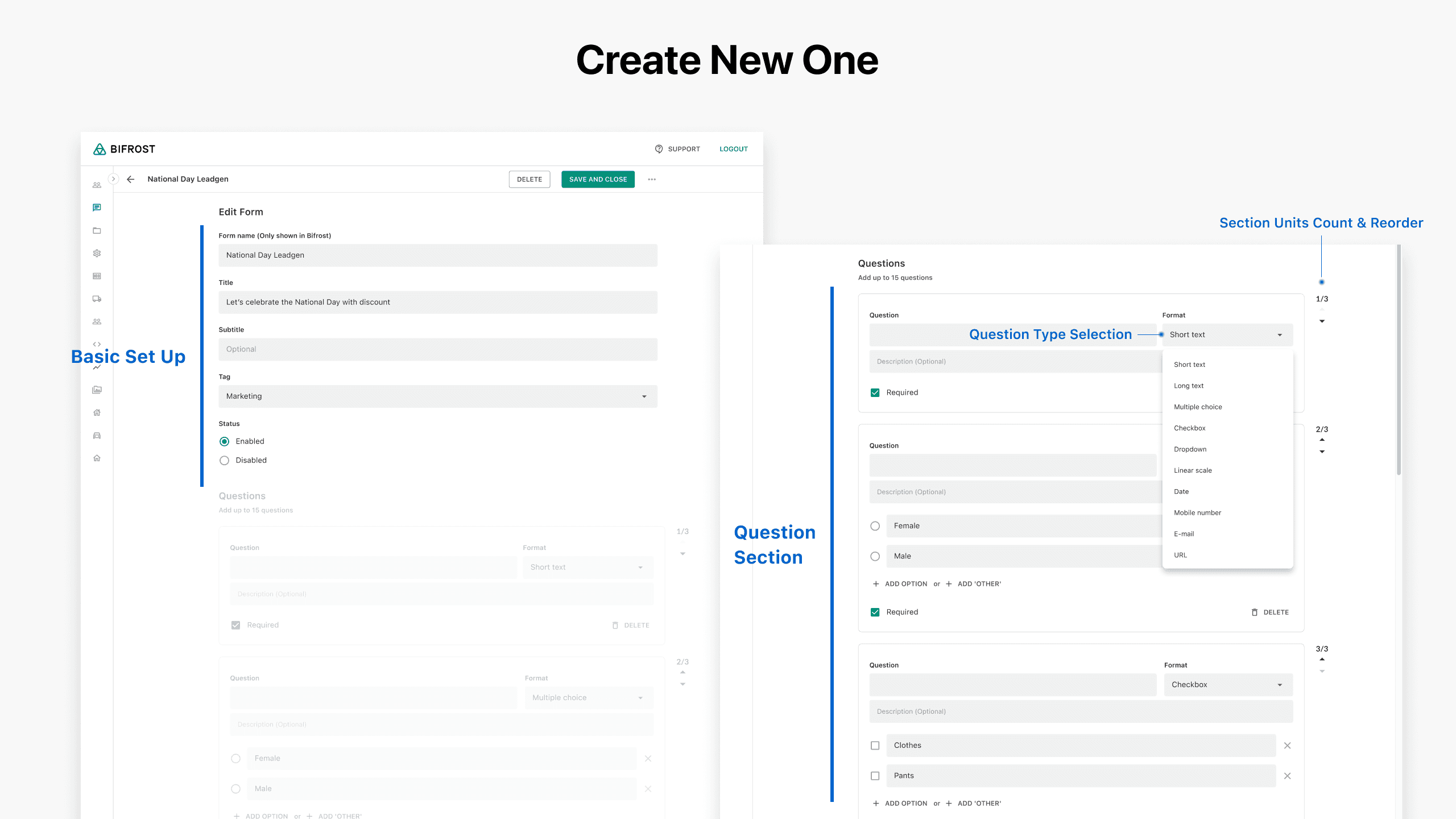Open the Marketing tag dropdown
Image resolution: width=1456 pixels, height=819 pixels.
point(437,396)
